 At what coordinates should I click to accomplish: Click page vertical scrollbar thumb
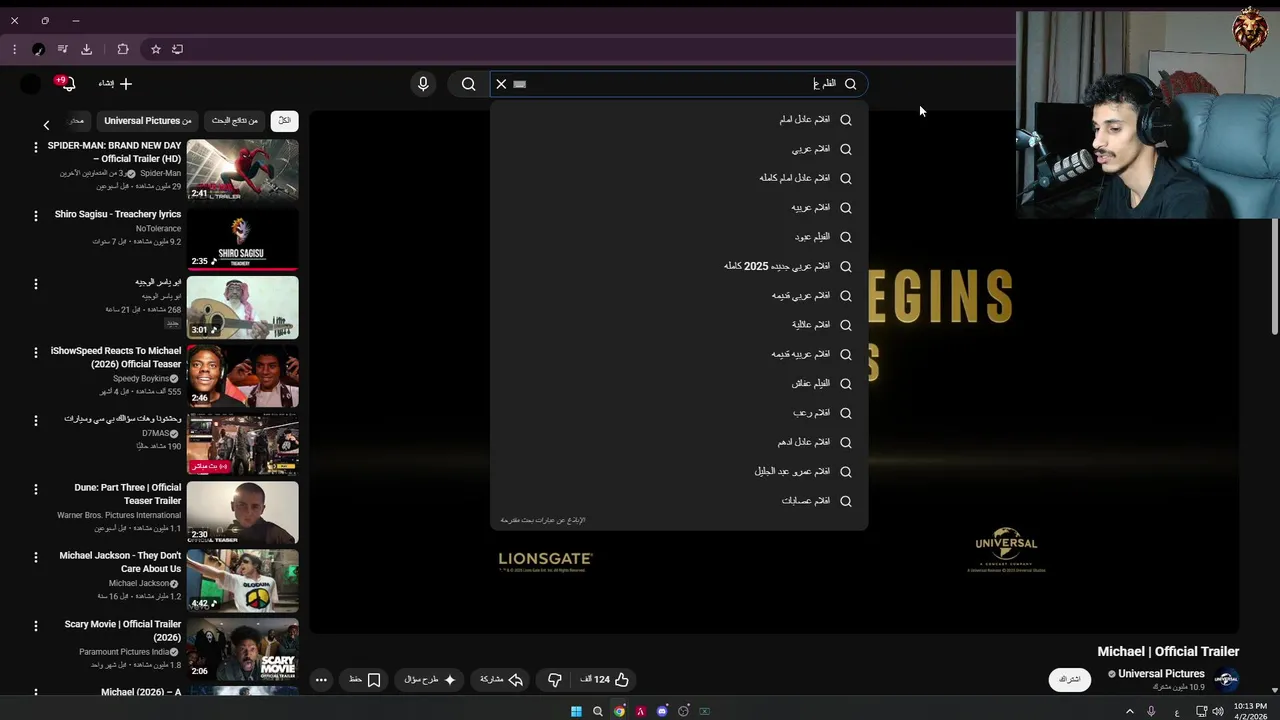tap(1275, 278)
